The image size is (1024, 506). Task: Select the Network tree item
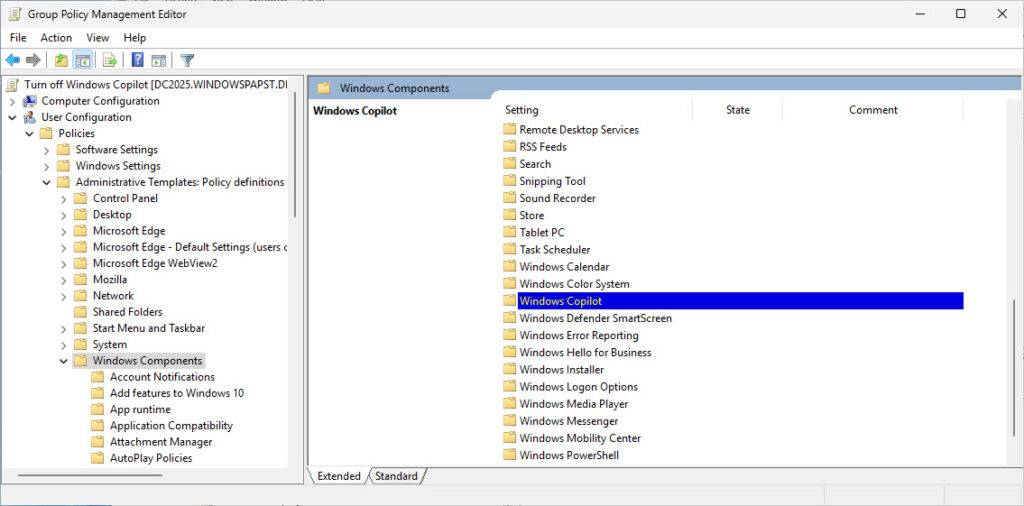point(113,296)
